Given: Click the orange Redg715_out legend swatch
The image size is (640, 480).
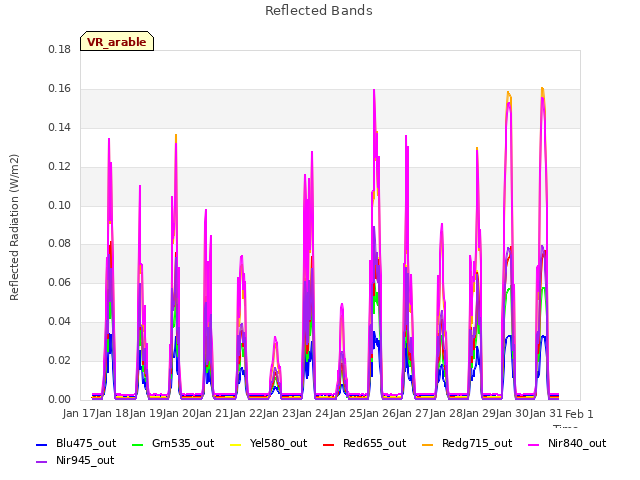Looking at the screenshot, I should click(427, 444).
